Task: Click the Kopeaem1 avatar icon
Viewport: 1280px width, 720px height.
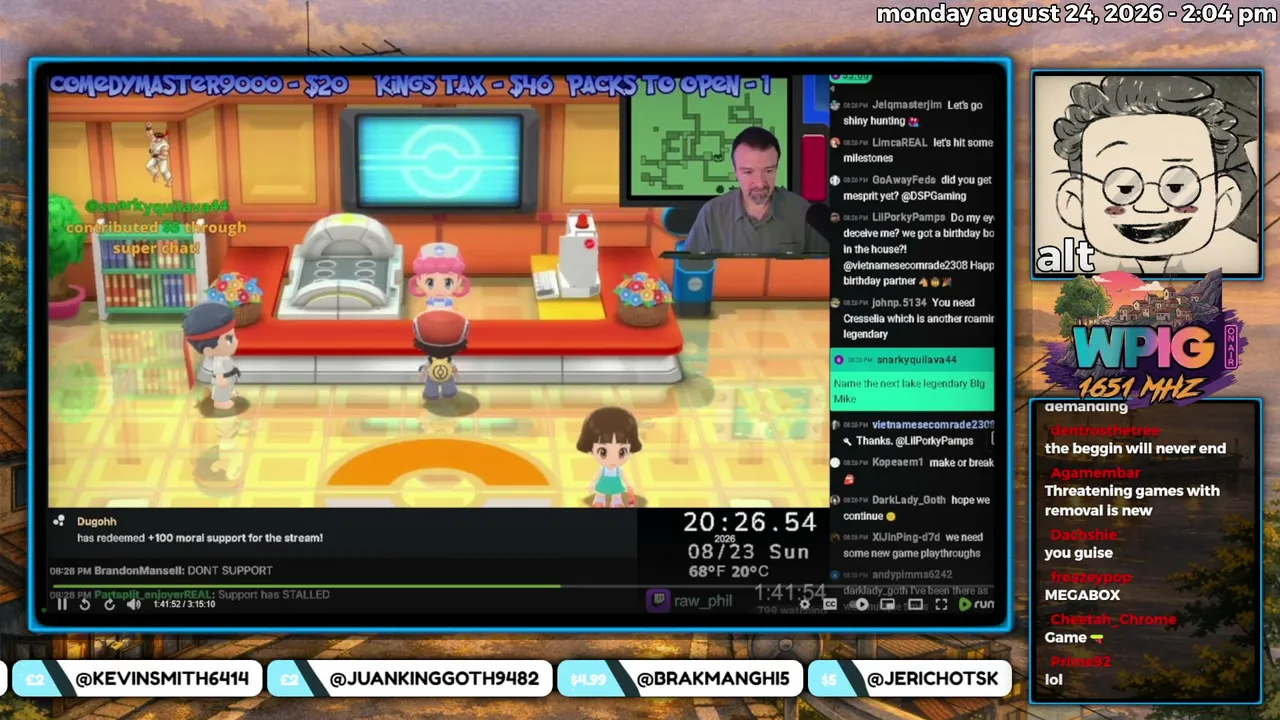Action: pyautogui.click(x=836, y=463)
